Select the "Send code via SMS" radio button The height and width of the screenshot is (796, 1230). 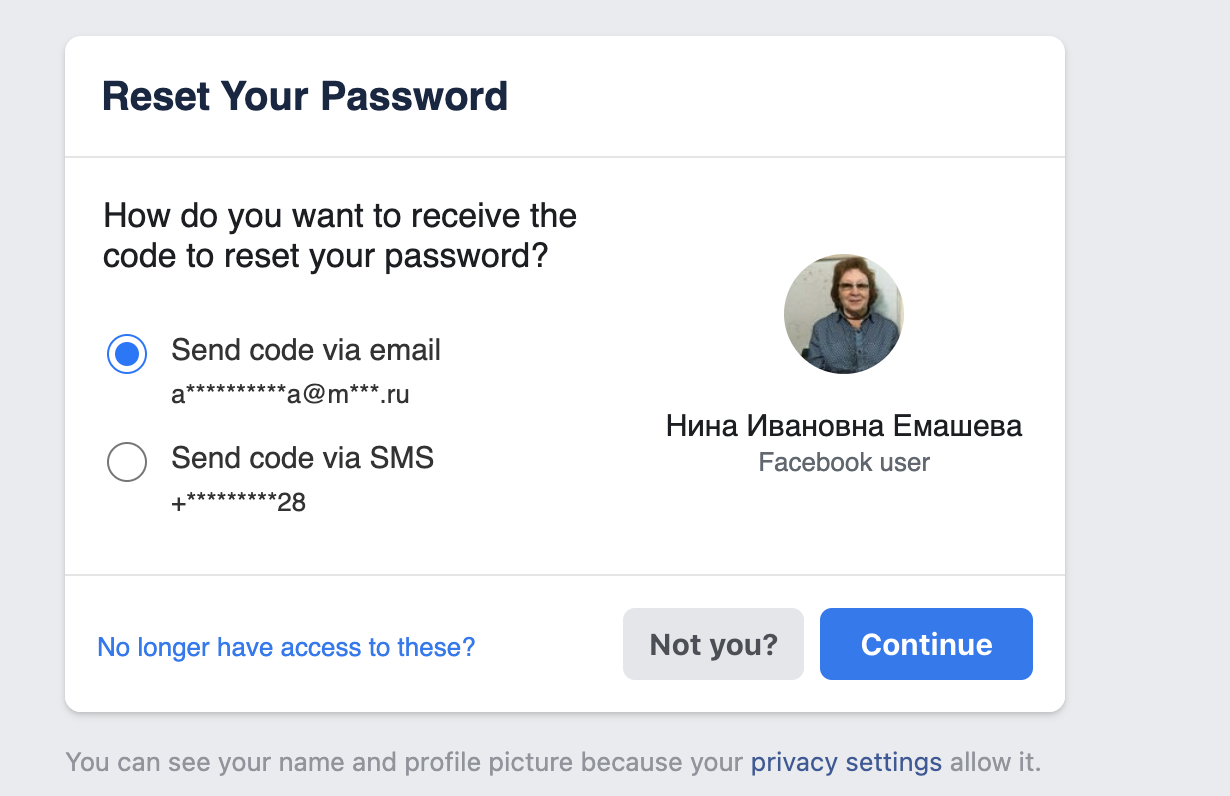pyautogui.click(x=127, y=462)
